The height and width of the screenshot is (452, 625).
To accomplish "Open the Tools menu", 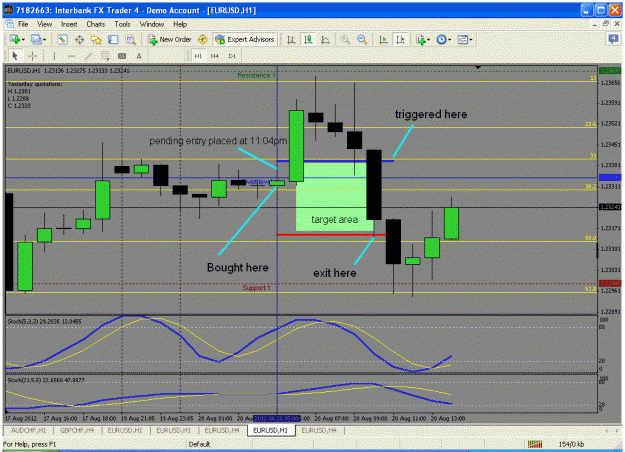I will 122,24.
